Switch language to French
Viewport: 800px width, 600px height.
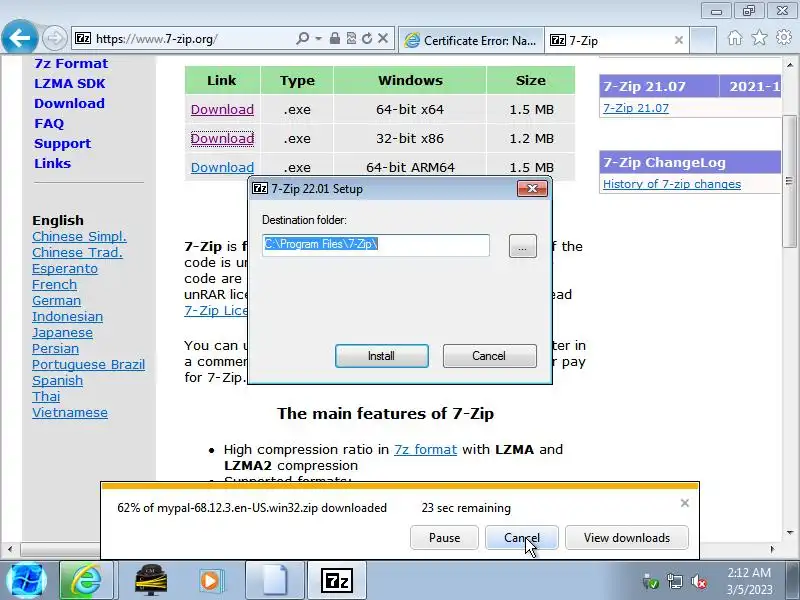(x=54, y=284)
